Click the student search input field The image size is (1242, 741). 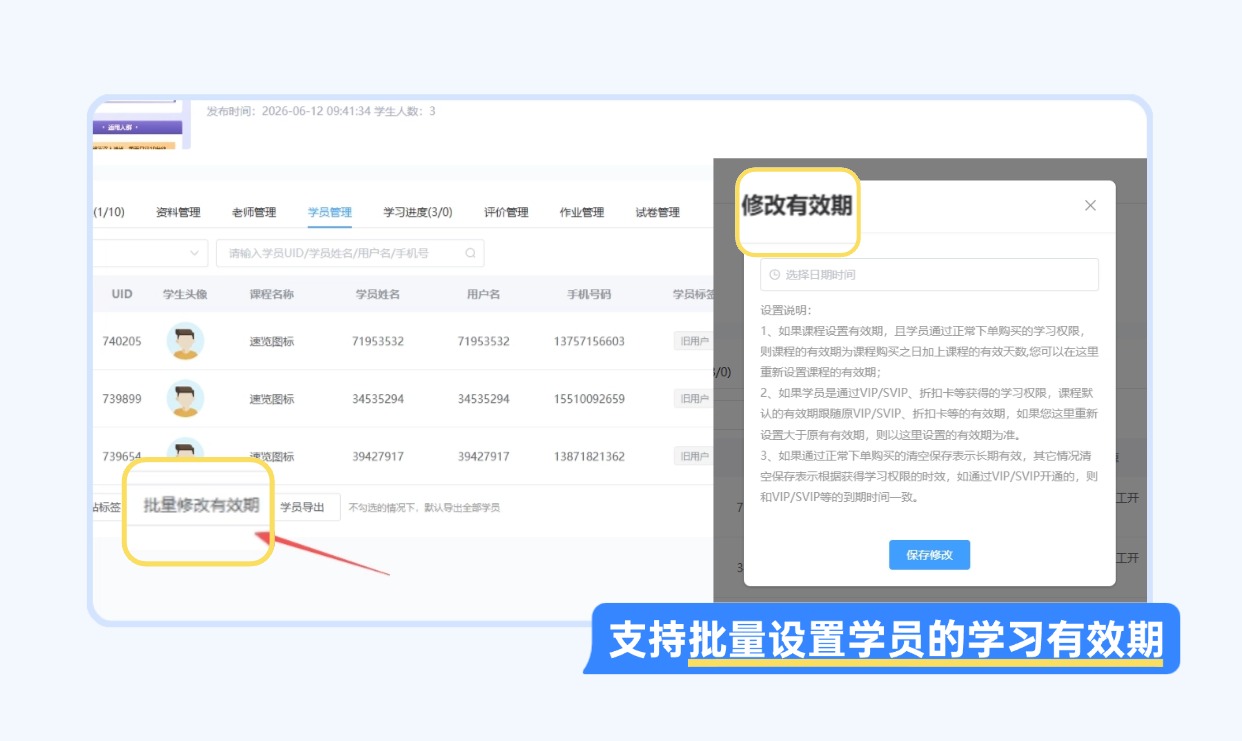350,253
